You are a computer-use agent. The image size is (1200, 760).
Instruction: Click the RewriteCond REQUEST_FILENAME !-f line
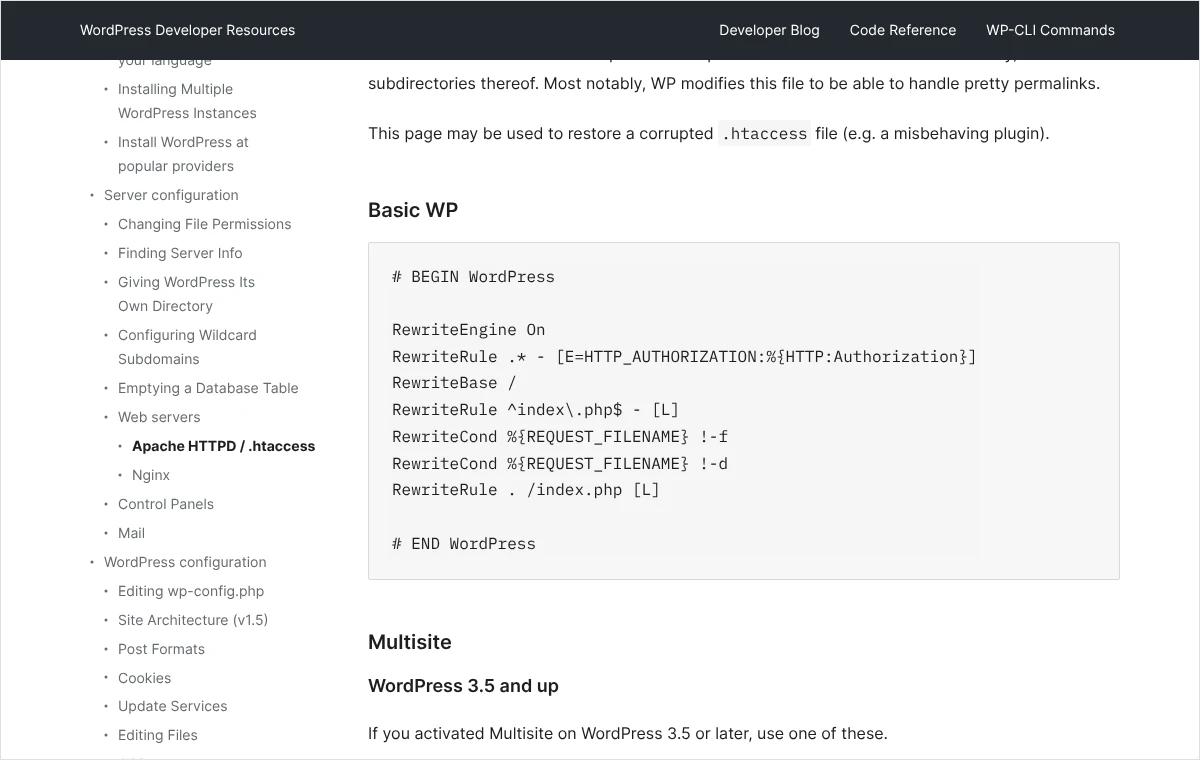(560, 437)
